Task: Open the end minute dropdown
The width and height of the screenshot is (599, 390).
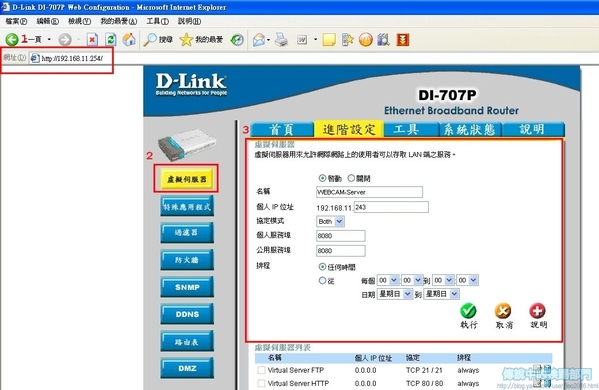Action: coord(467,280)
